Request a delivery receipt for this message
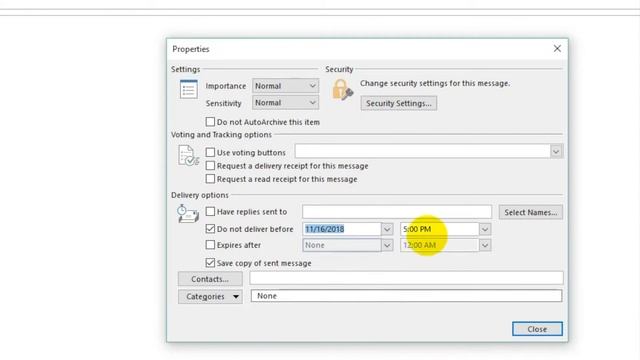 (210, 166)
